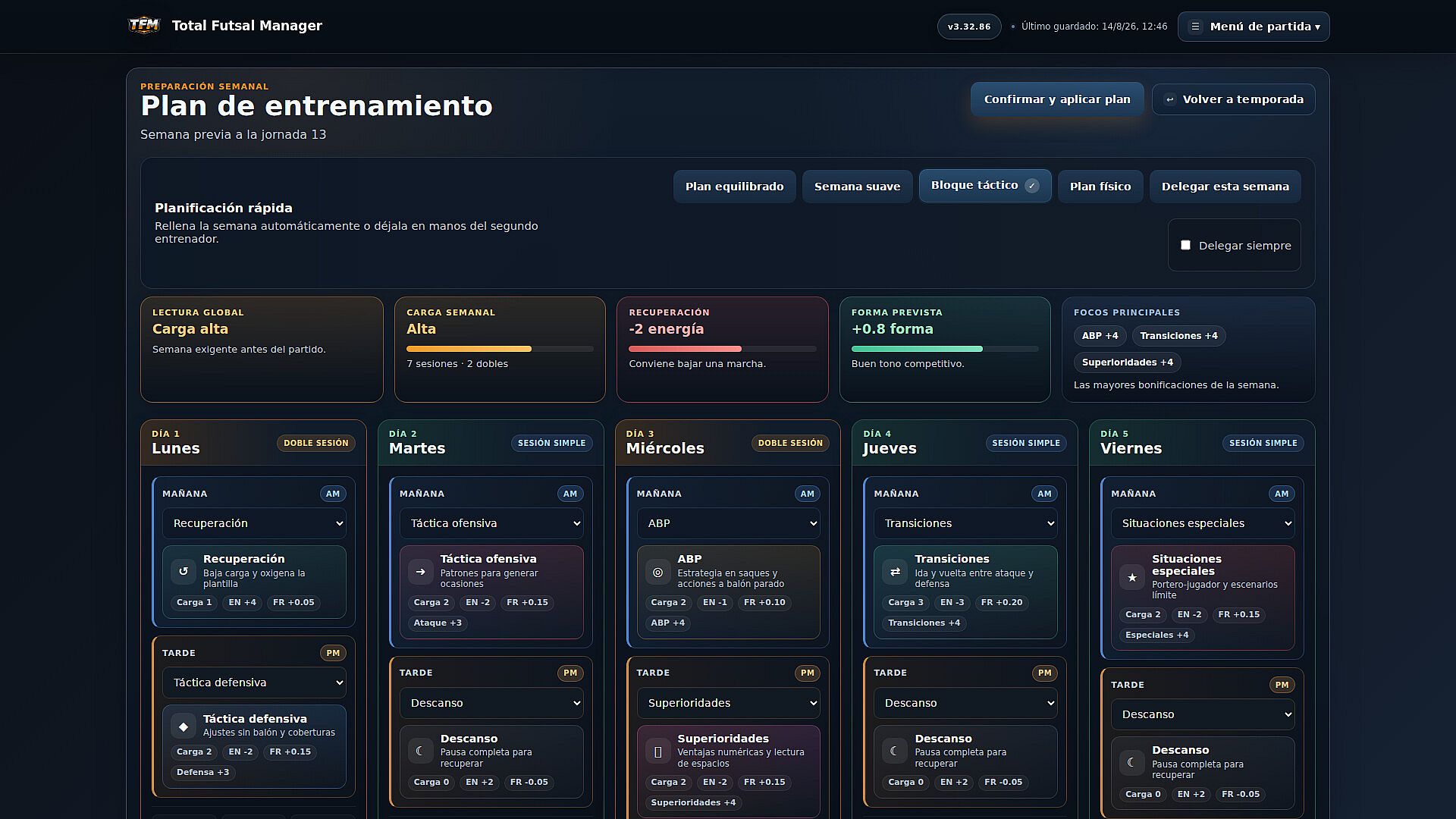Image resolution: width=1456 pixels, height=819 pixels.
Task: Open Jueves morning Transiciones dropdown
Action: click(965, 523)
